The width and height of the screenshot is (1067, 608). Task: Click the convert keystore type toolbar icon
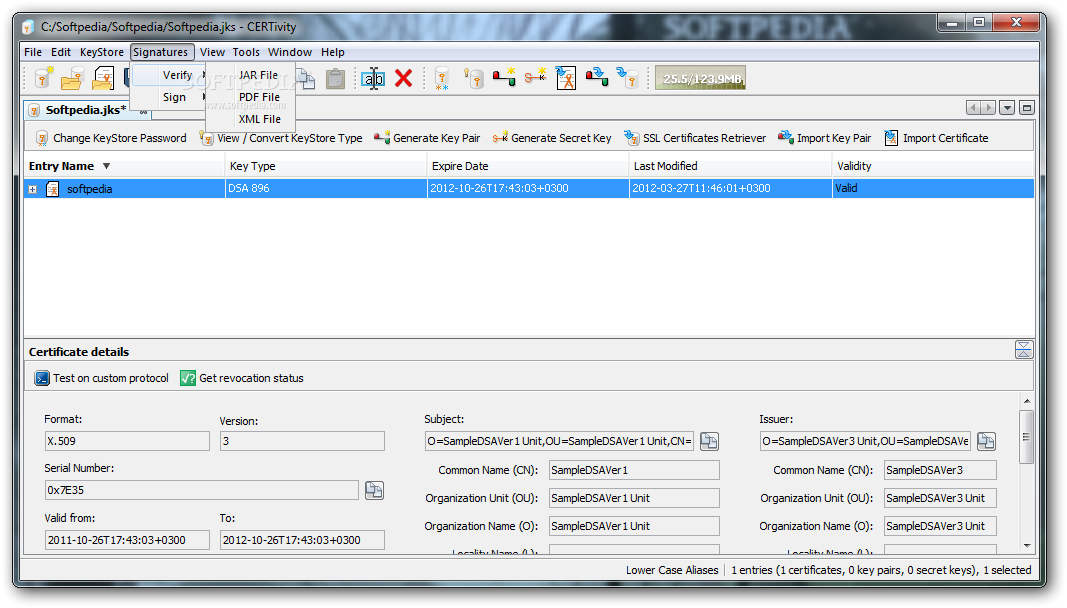point(474,78)
